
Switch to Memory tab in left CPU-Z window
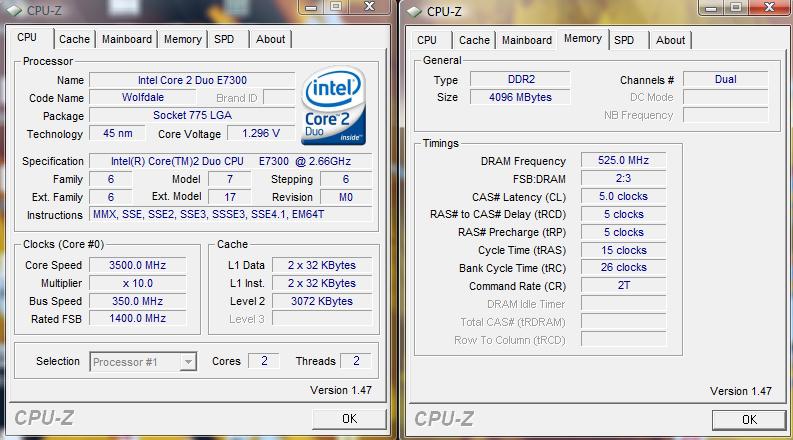tap(183, 39)
